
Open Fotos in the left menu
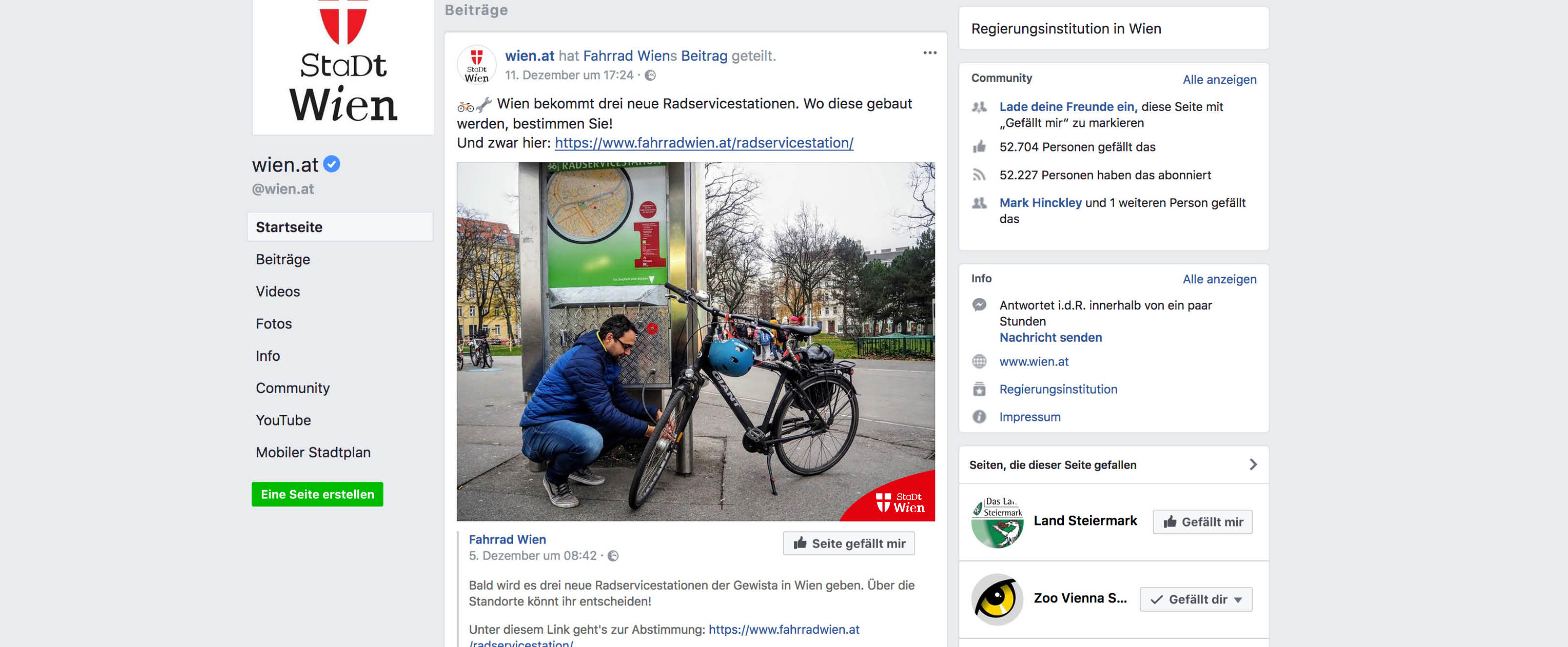coord(273,324)
